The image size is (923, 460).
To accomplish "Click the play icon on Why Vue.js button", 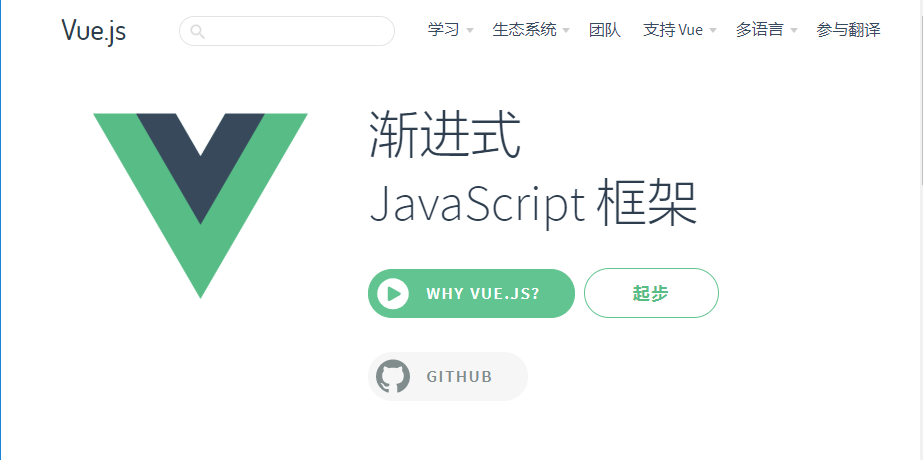I will [393, 293].
